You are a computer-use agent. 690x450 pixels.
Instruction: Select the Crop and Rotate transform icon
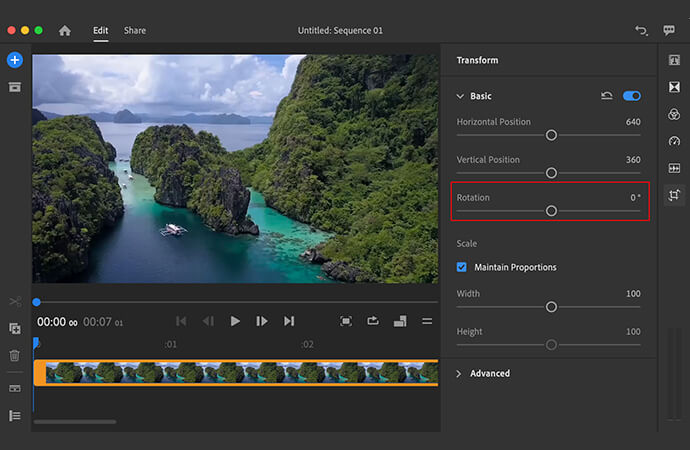(x=674, y=195)
